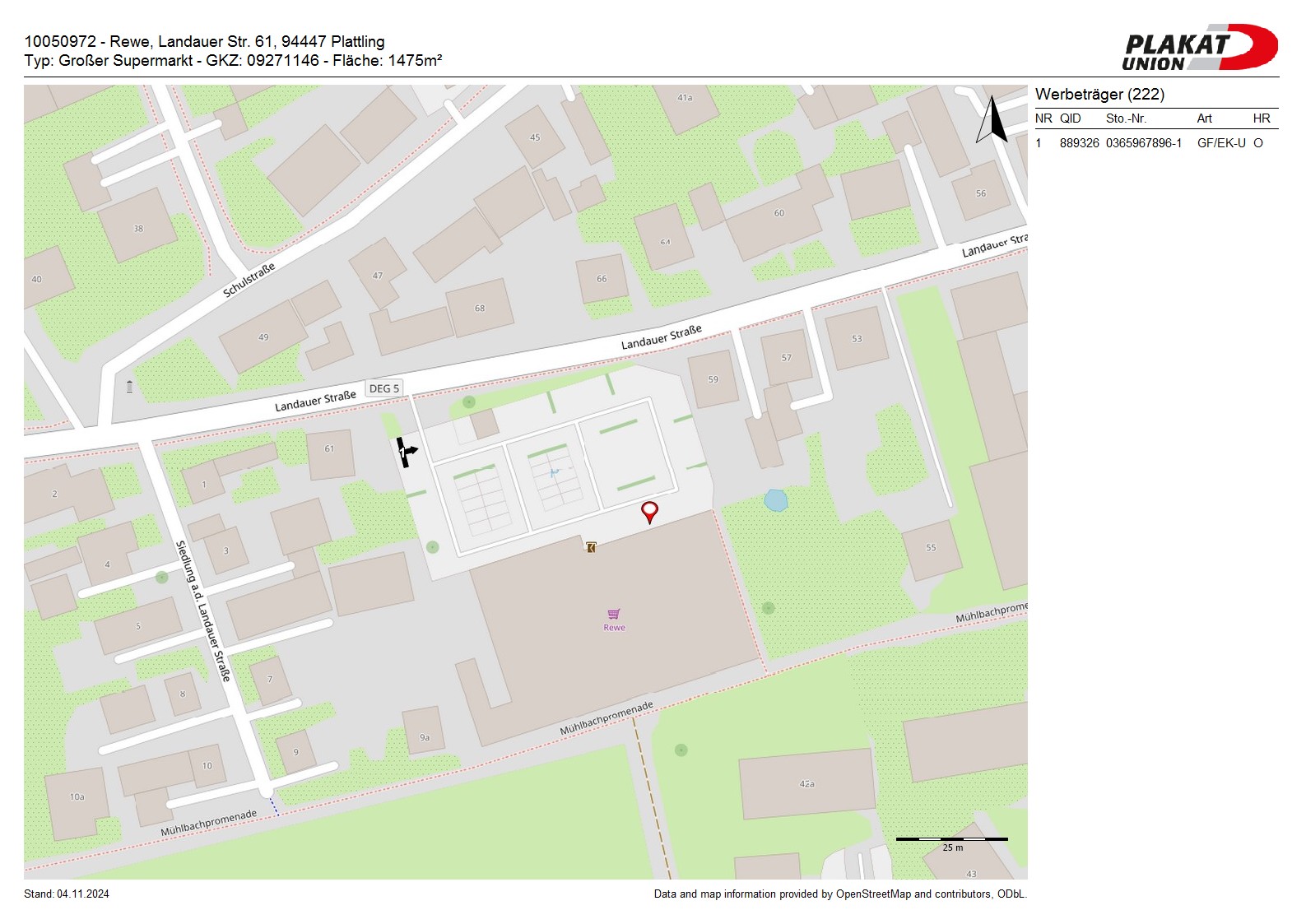Select billboard marker 1 with arrow
This screenshot has width=1306, height=924.
pos(406,452)
